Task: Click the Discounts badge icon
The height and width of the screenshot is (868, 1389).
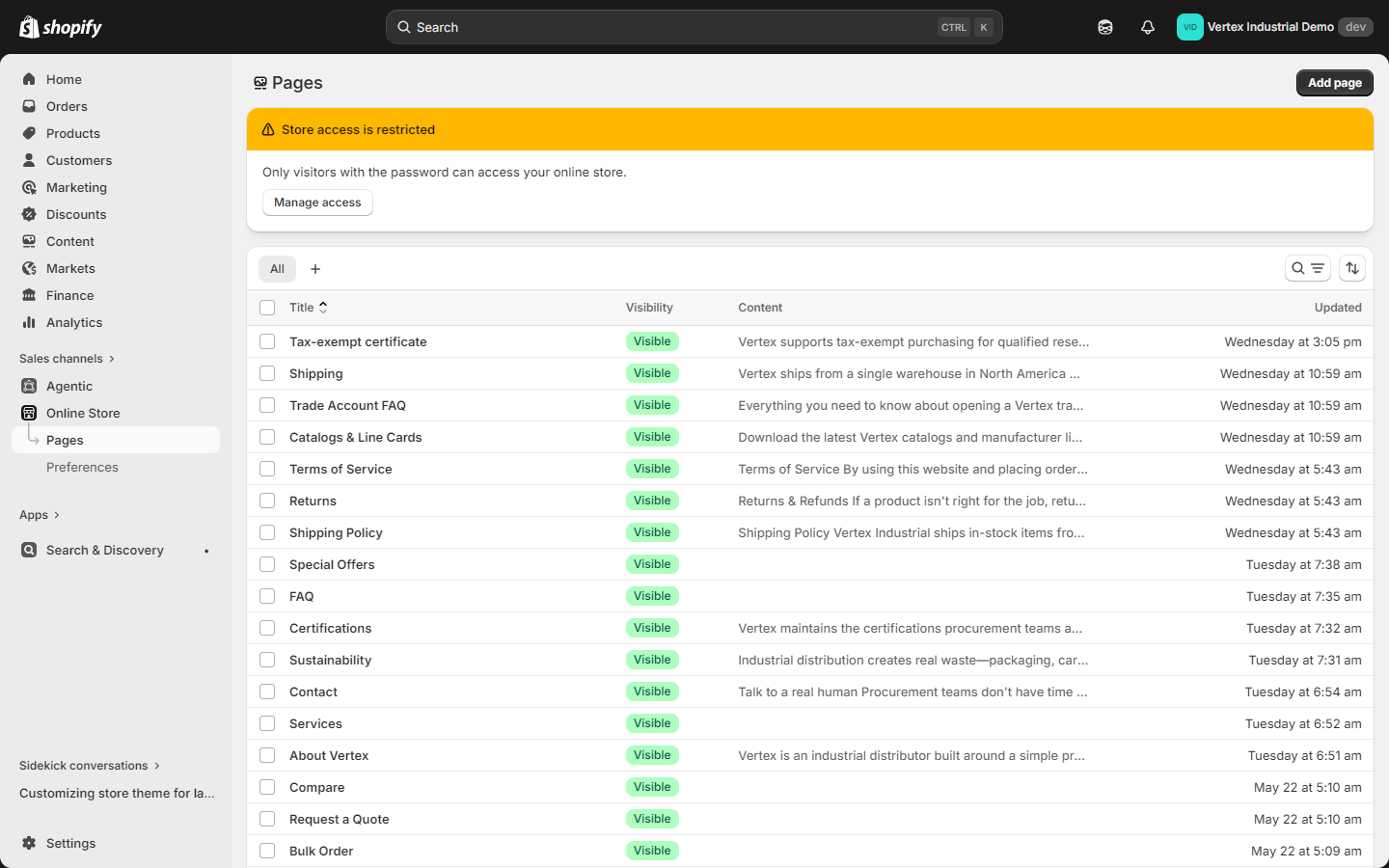Action: (x=29, y=214)
